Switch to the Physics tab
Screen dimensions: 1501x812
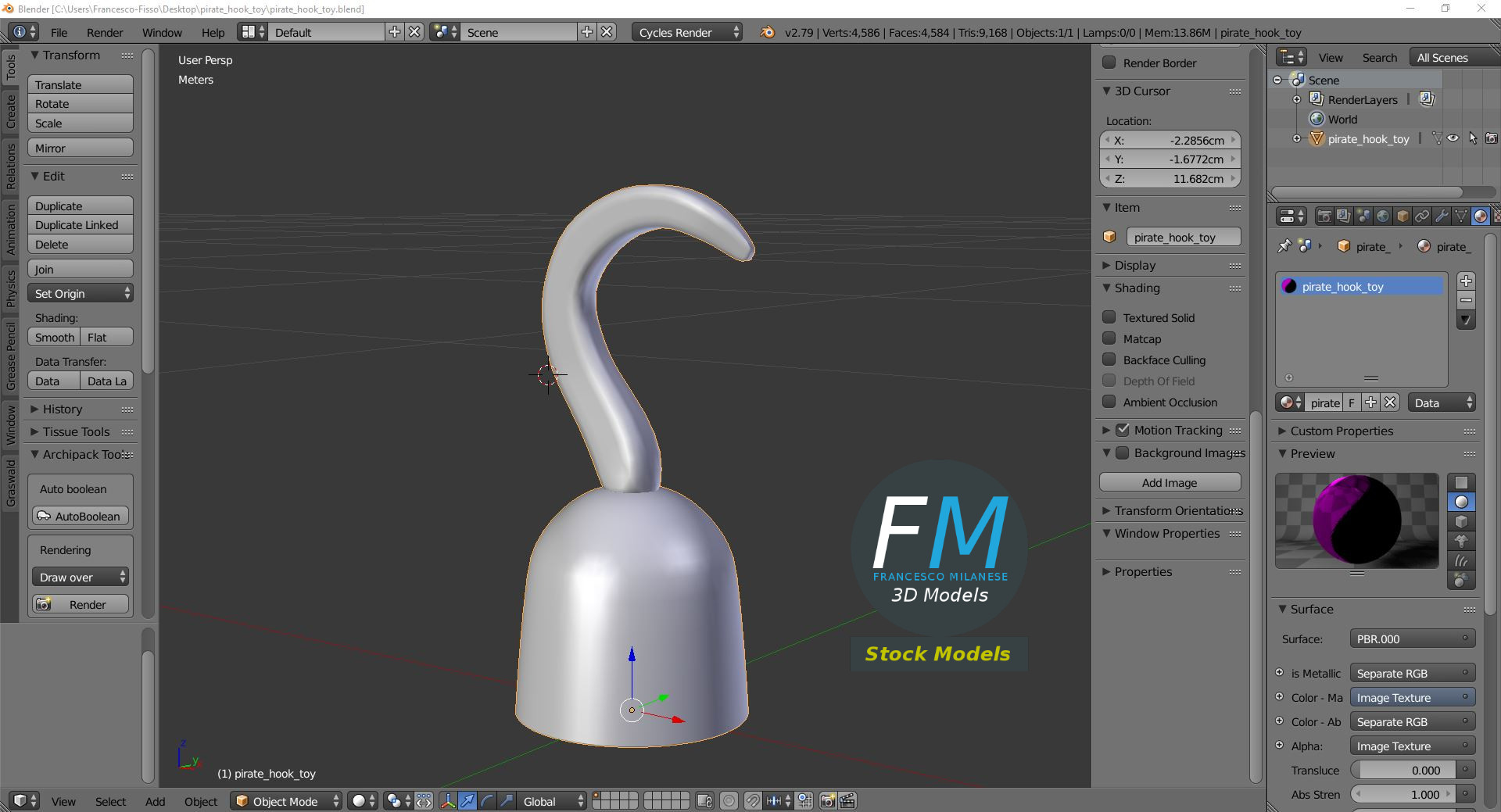[11, 288]
